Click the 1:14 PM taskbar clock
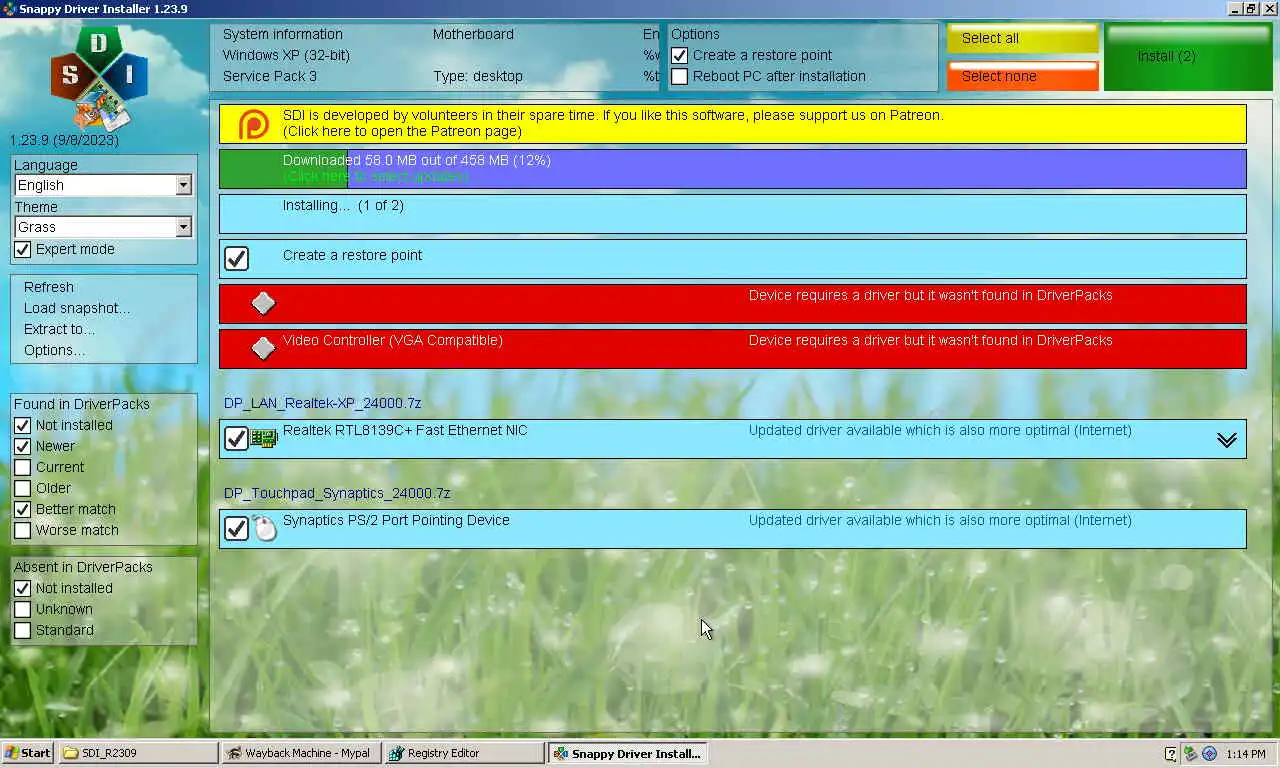 (1245, 754)
